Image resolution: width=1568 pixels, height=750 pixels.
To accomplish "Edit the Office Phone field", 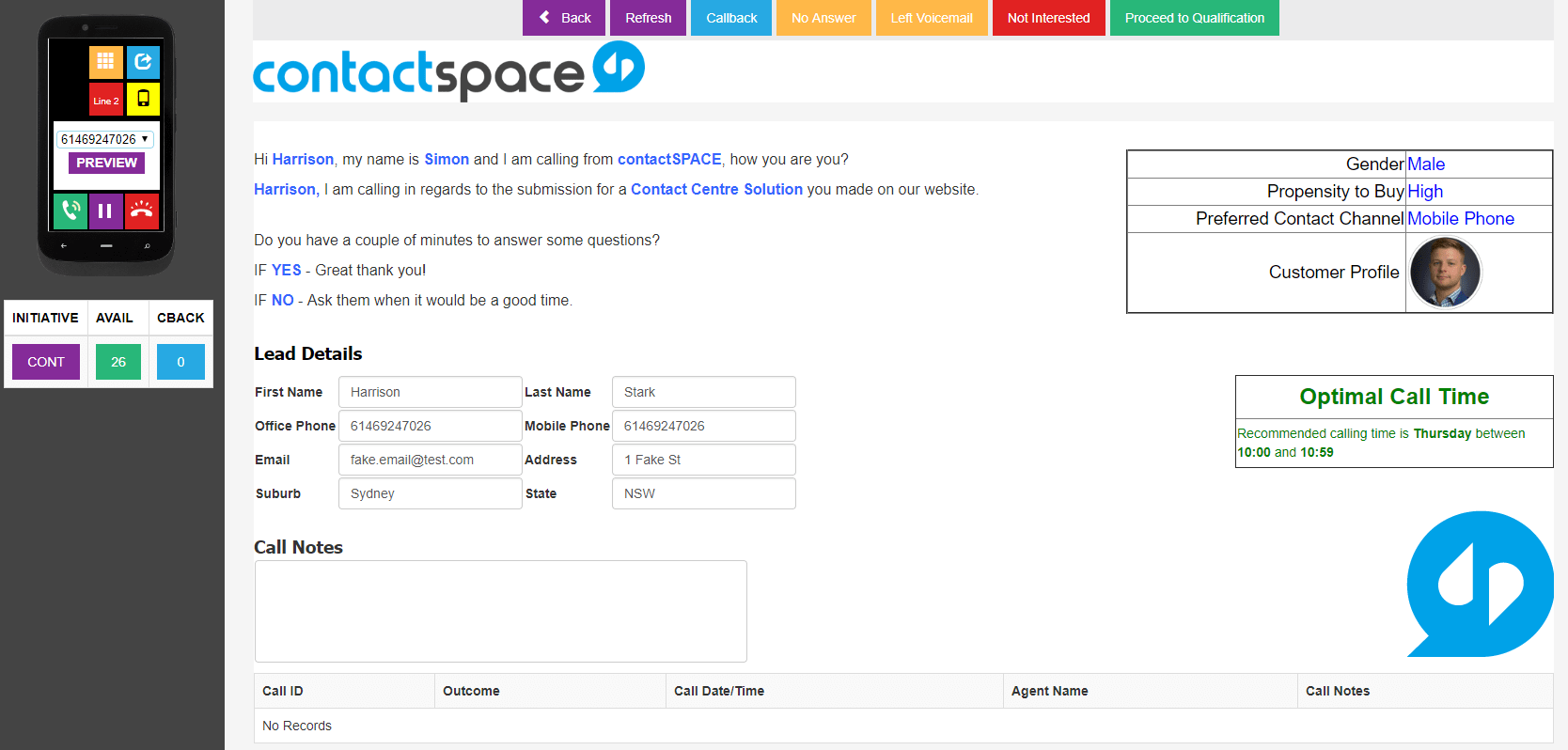I will (x=430, y=426).
